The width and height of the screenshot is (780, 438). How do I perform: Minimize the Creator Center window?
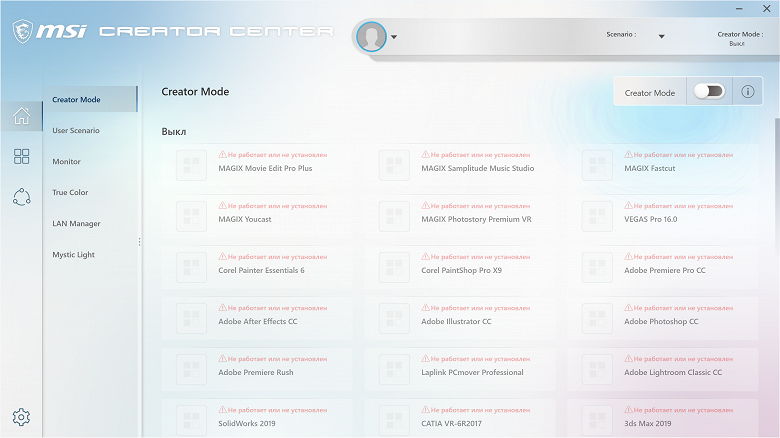point(739,8)
